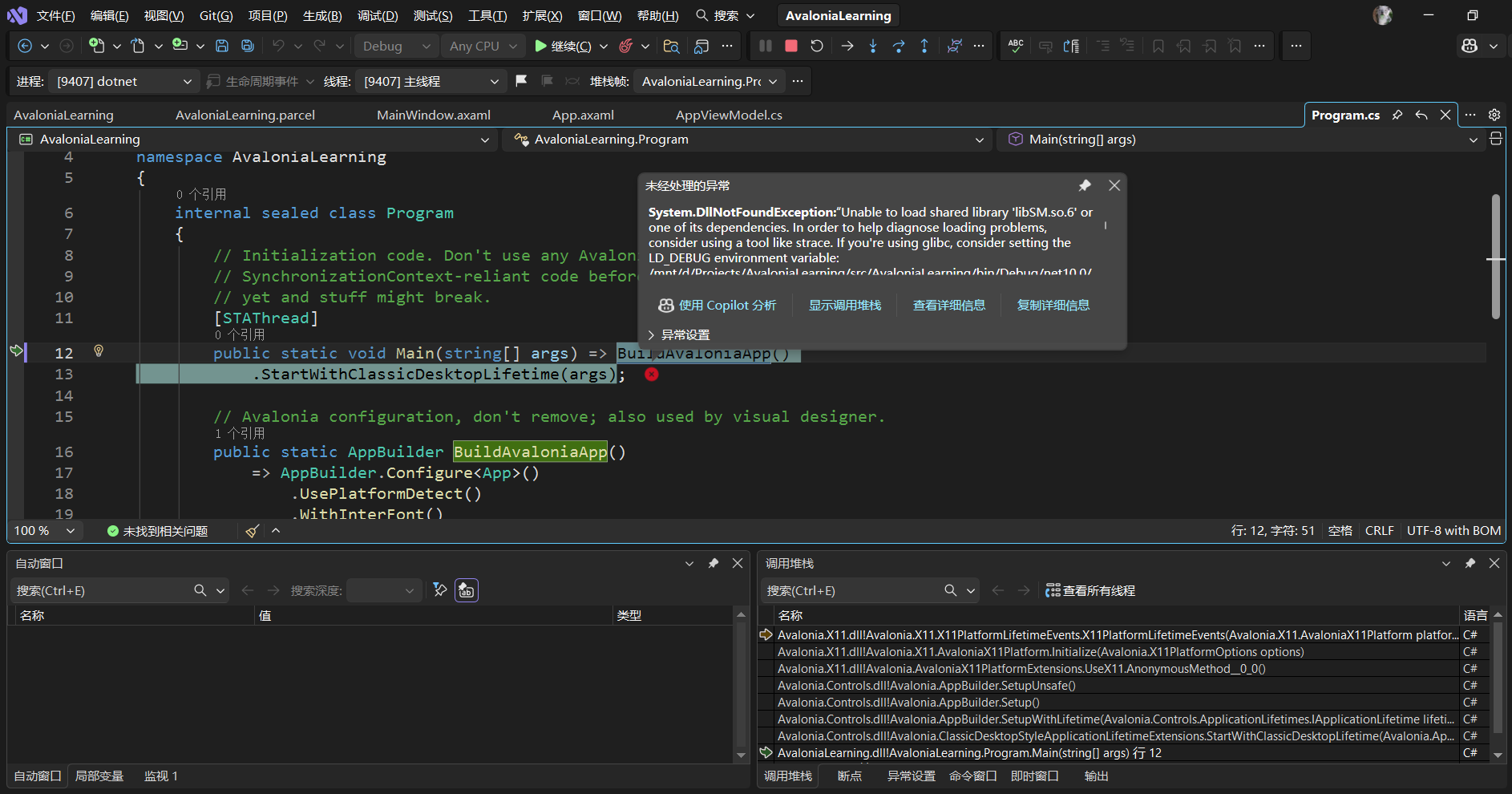Pin the unhandled exception popup
The image size is (1512, 794).
(x=1085, y=186)
